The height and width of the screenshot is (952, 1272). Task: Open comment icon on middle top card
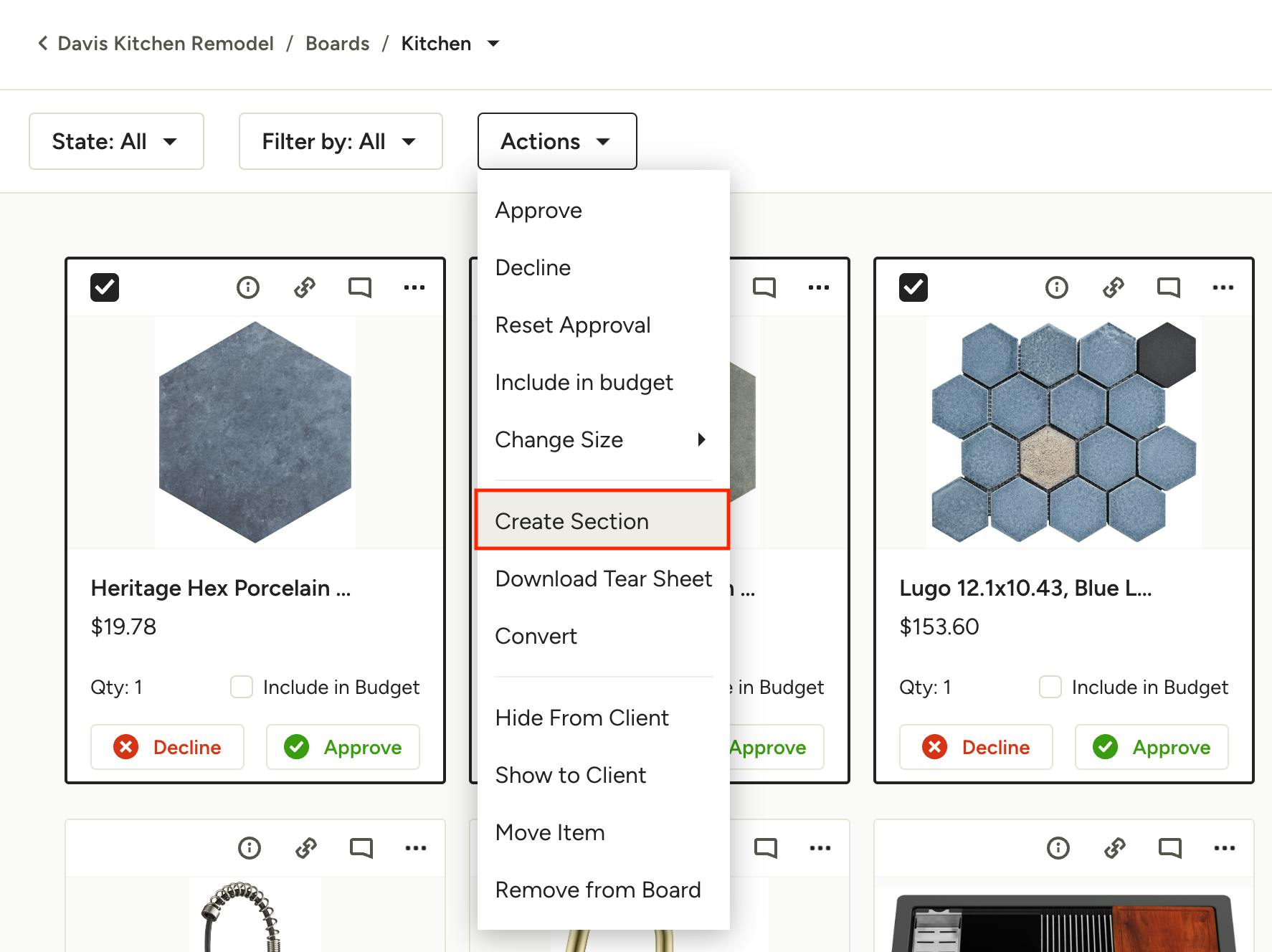[764, 287]
